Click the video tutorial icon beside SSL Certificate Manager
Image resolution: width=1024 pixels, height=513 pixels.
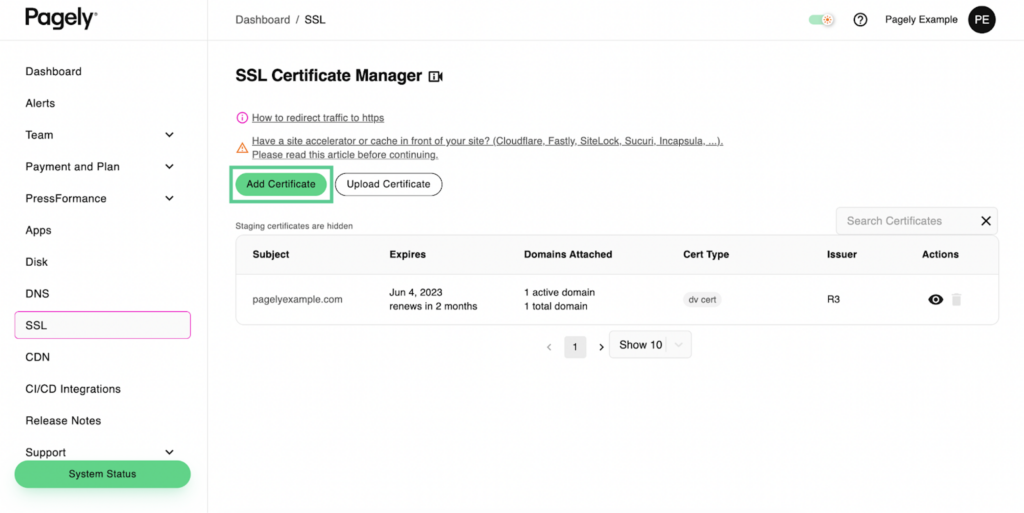(435, 77)
